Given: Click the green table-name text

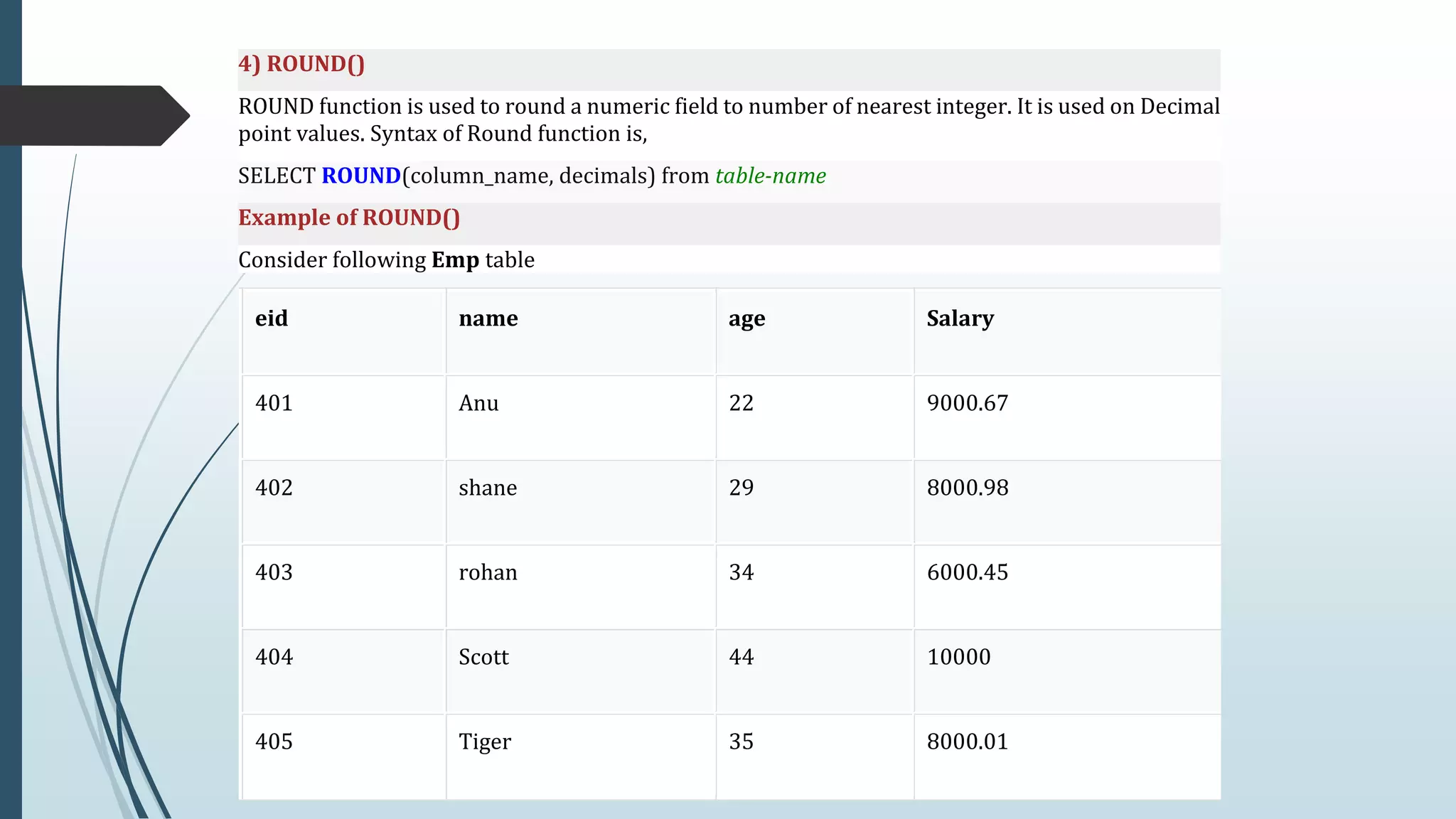Looking at the screenshot, I should coord(771,176).
